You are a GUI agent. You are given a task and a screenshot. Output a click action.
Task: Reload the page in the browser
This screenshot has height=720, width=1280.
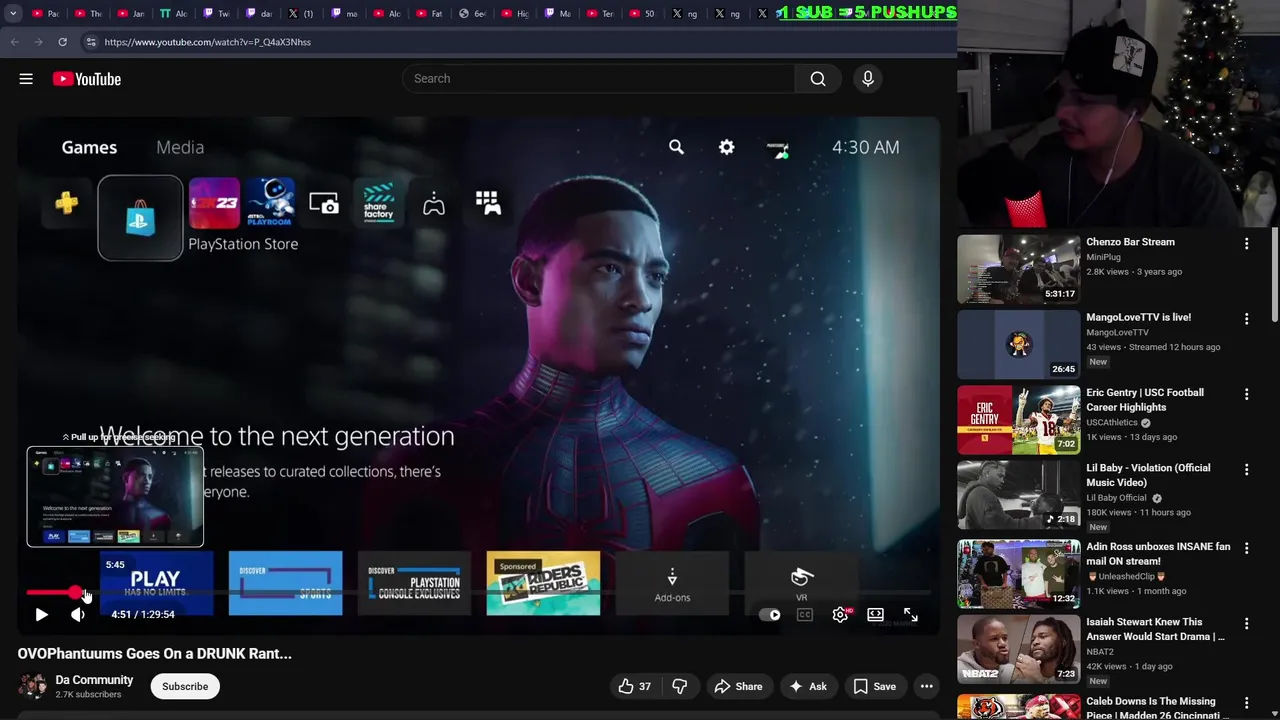62,42
